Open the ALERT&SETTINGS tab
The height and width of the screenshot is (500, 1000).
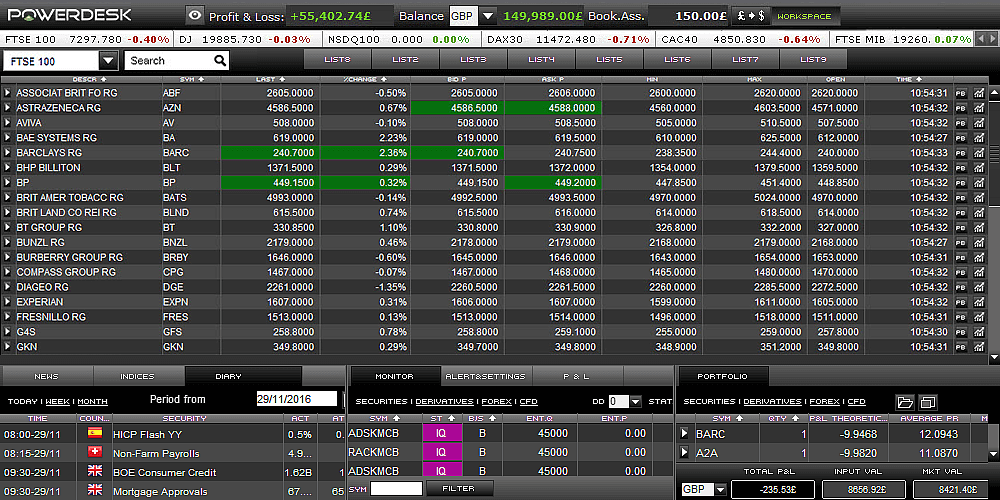[x=485, y=376]
